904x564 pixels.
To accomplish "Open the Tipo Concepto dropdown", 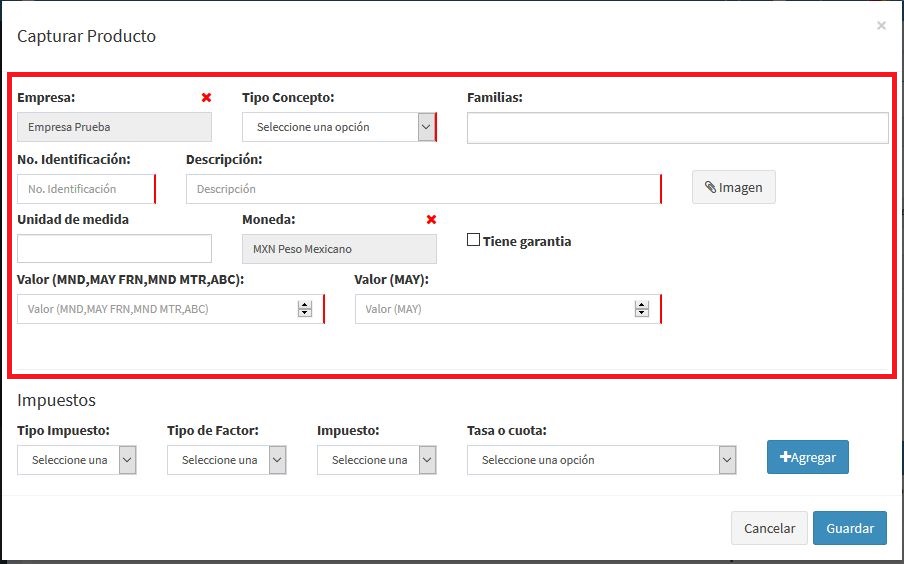I will click(338, 127).
